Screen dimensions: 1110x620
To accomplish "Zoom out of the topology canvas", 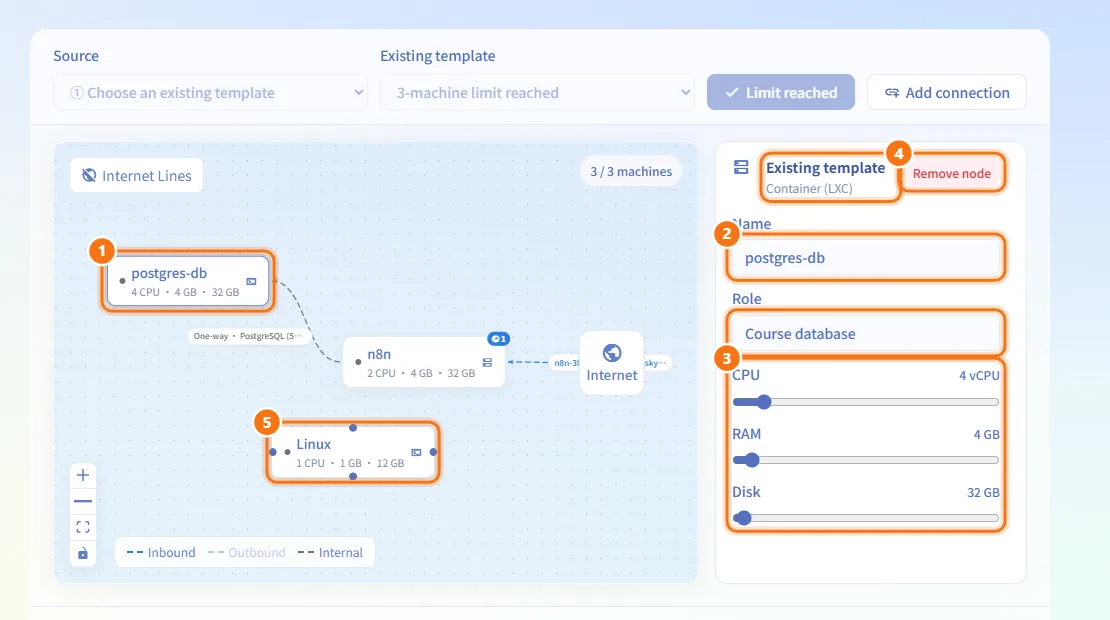I will tap(83, 501).
